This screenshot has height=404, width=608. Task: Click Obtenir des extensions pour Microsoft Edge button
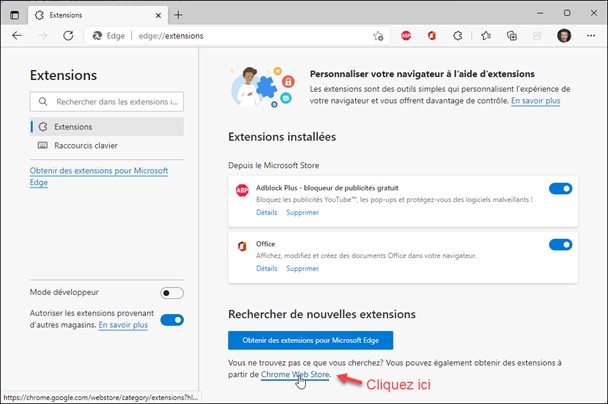(x=310, y=340)
